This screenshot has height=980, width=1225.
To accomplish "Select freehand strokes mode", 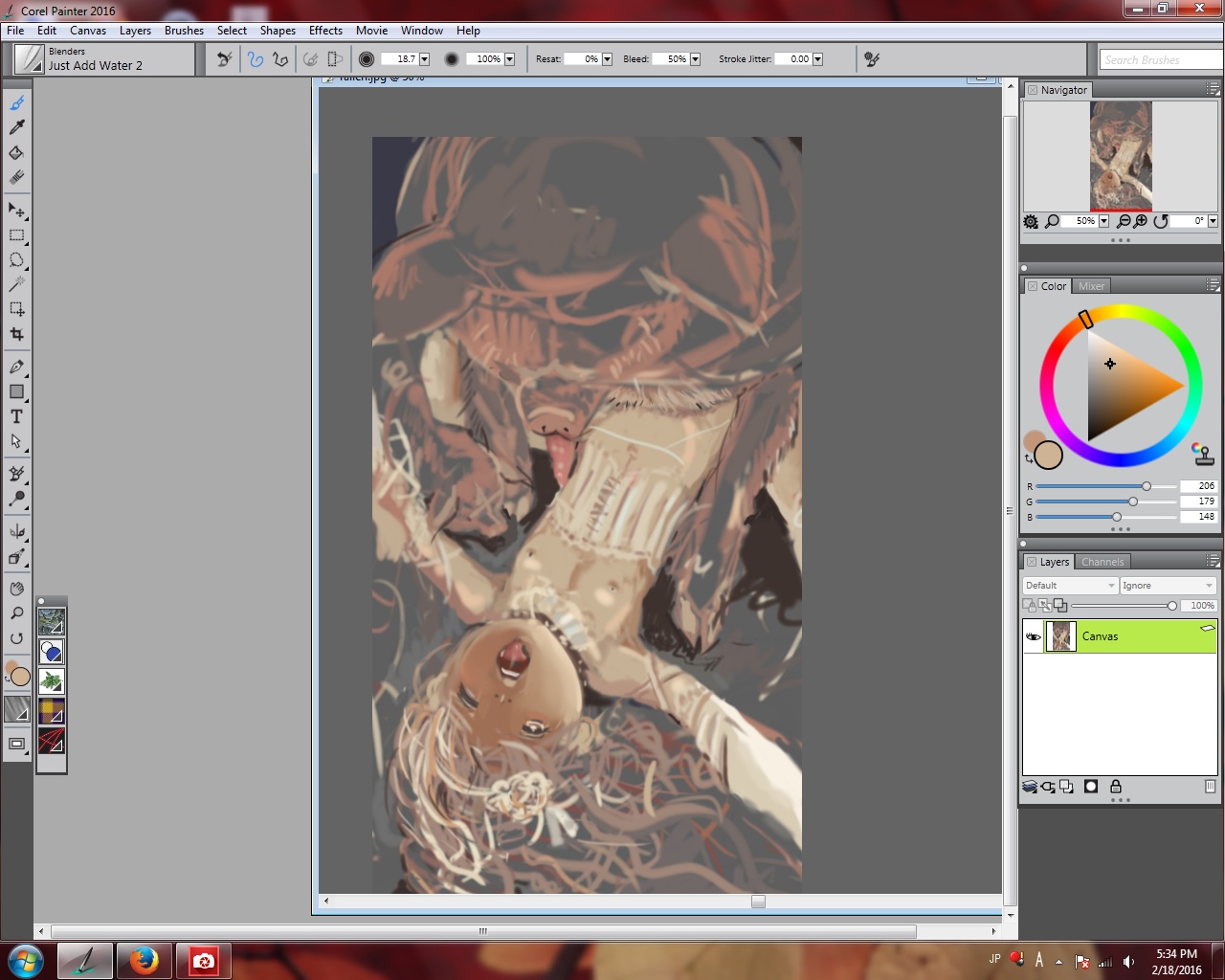I will pyautogui.click(x=256, y=59).
